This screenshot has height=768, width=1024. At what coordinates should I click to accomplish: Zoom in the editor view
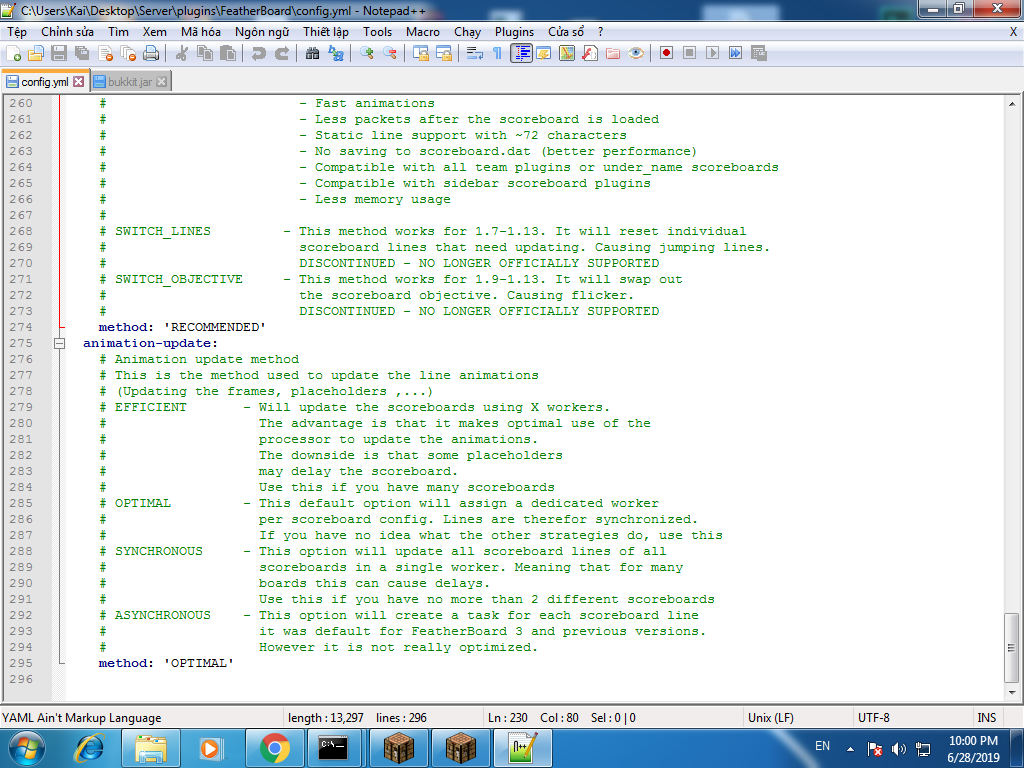(x=366, y=54)
